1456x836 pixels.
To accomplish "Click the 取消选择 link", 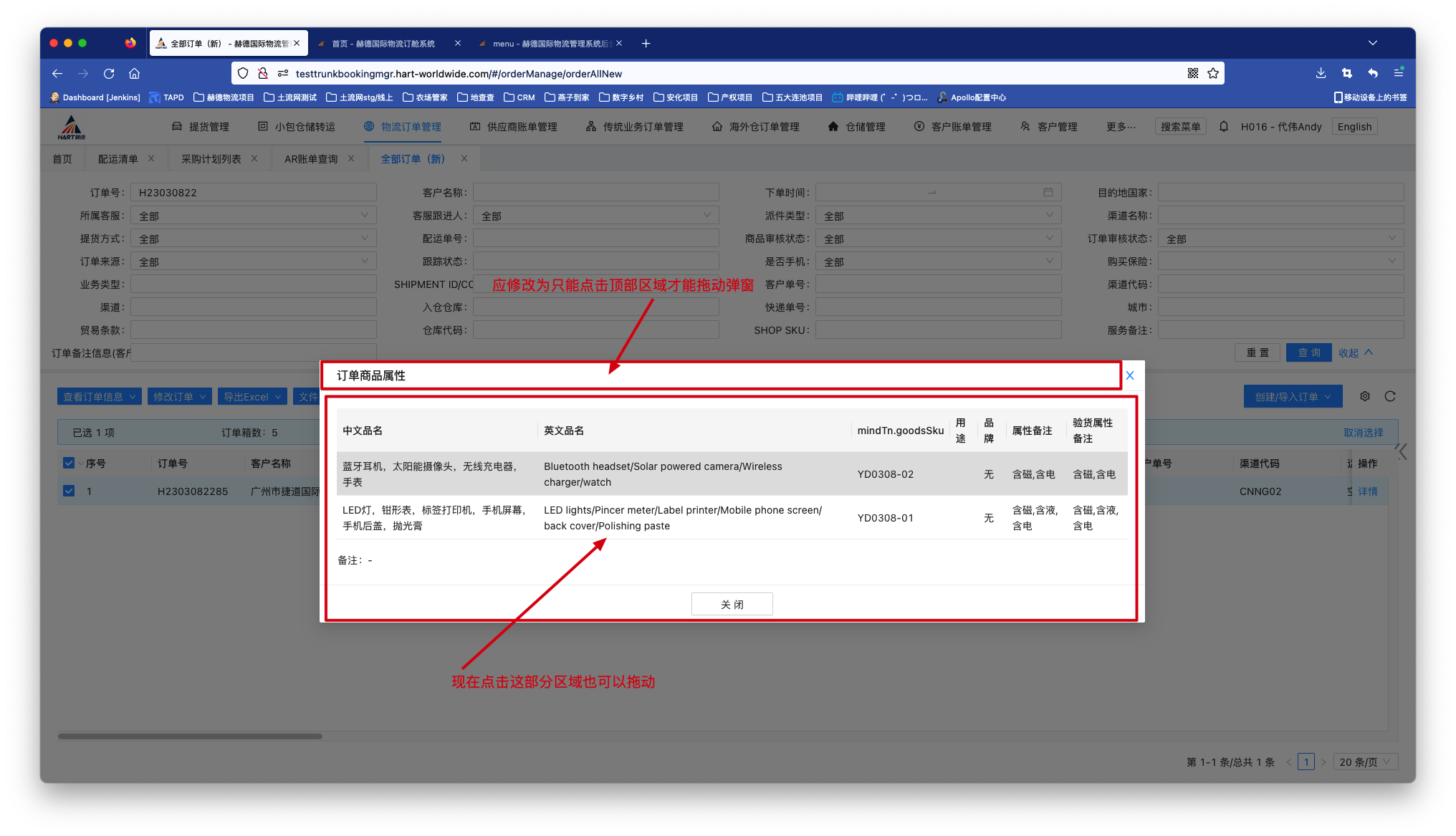I will point(1363,433).
